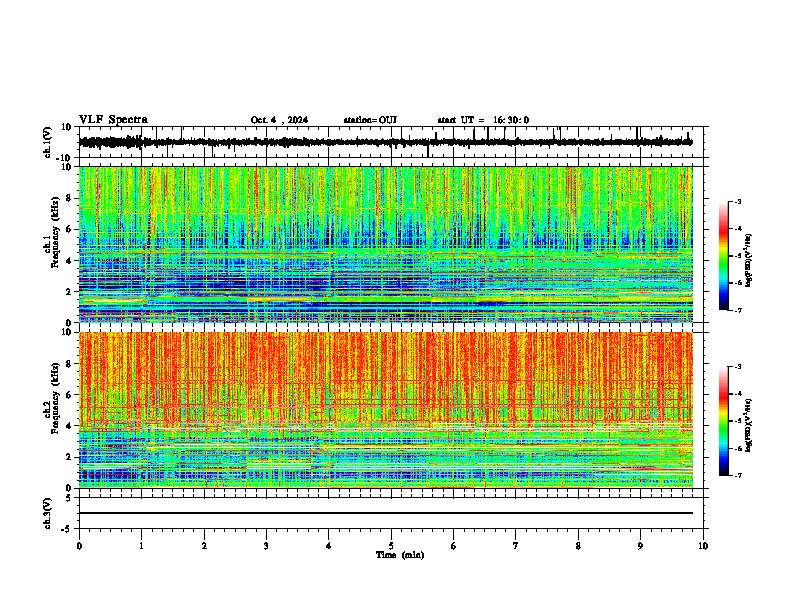The width and height of the screenshot is (792, 612).
Task: Click the flat ch.3 voltage trace line
Action: (385, 513)
